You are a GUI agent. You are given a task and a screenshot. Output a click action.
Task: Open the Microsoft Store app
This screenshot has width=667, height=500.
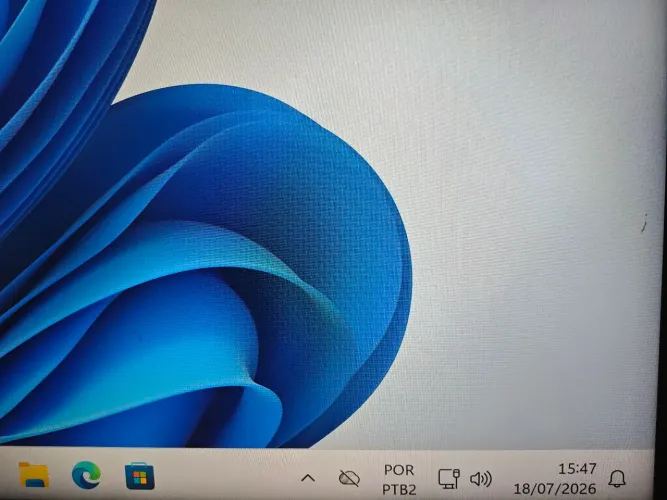tap(140, 476)
